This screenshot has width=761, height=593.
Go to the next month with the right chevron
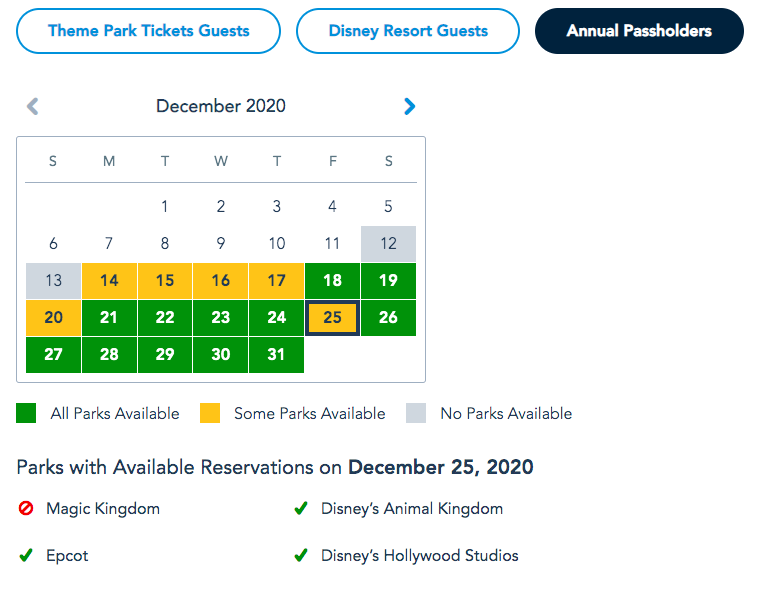(x=410, y=106)
